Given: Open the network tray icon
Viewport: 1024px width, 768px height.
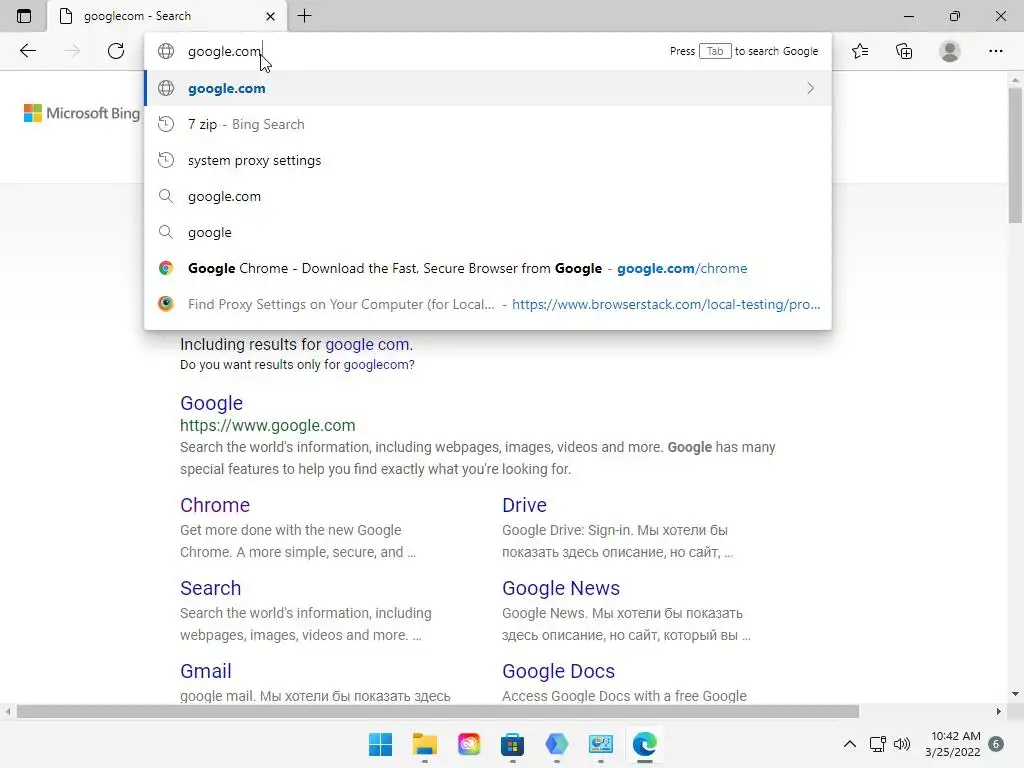Looking at the screenshot, I should click(878, 744).
